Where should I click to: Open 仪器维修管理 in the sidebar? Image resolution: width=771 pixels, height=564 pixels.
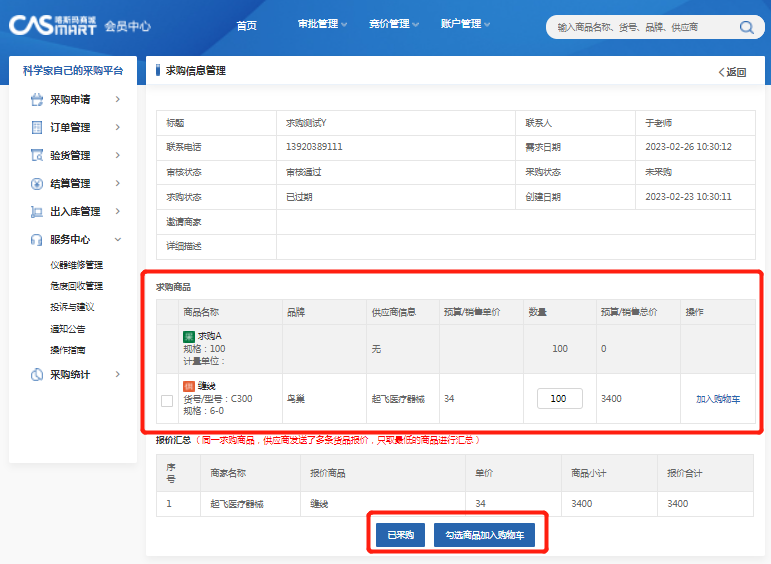(x=76, y=265)
